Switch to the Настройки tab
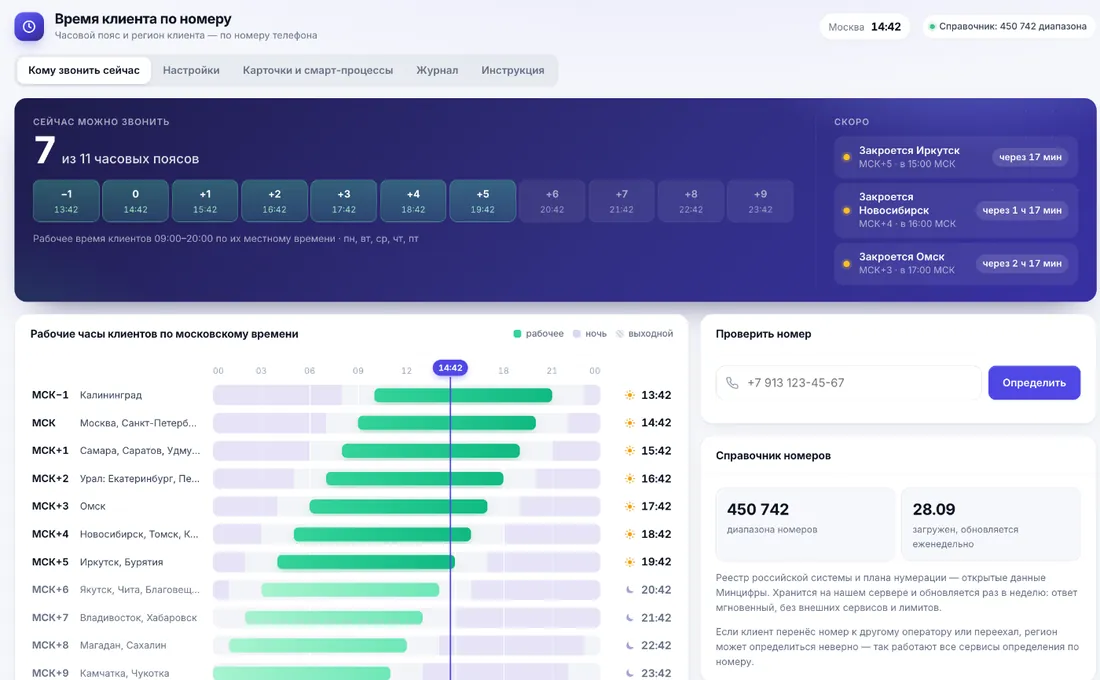 pyautogui.click(x=191, y=70)
